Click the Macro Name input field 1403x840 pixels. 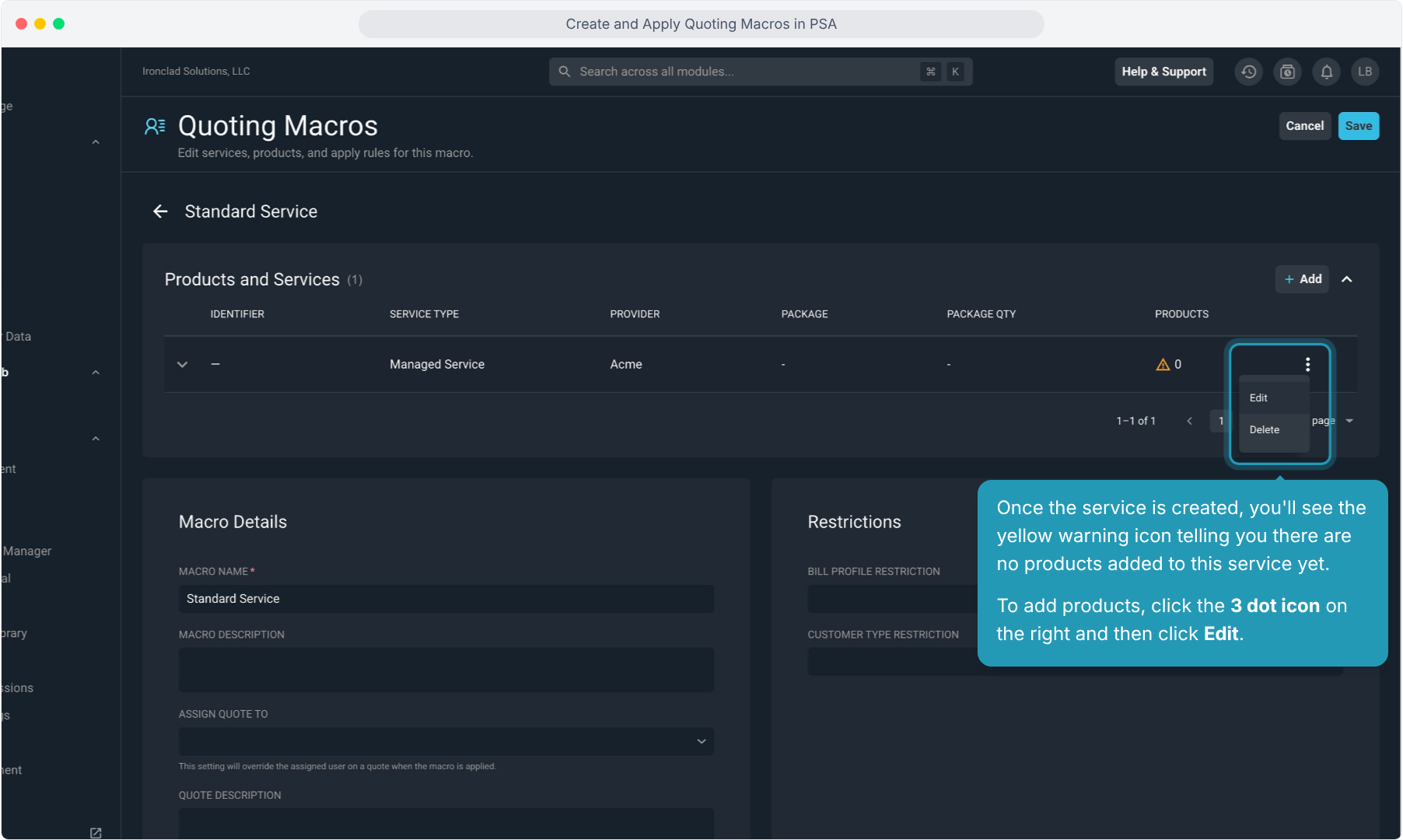tap(446, 599)
